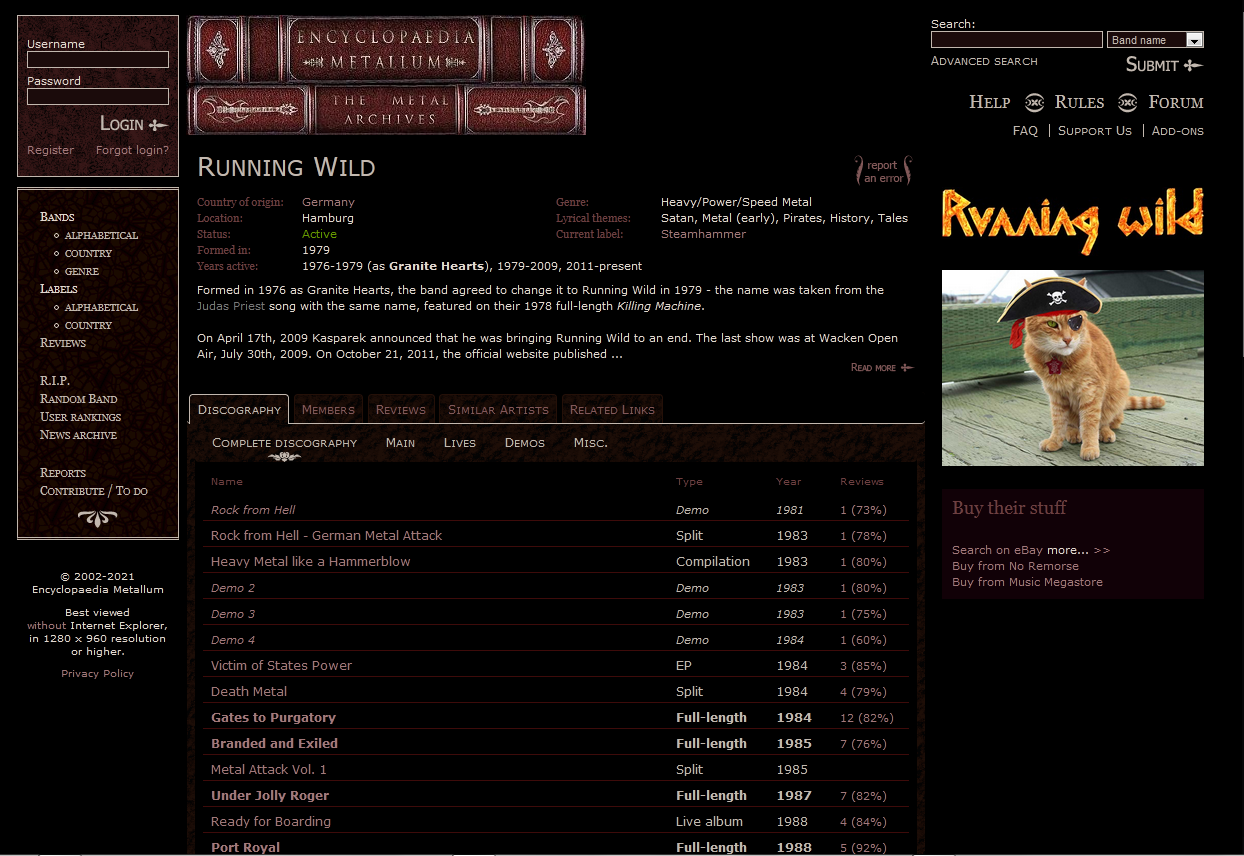Select the Main discography sub-tab
The image size is (1244, 856).
coord(400,442)
